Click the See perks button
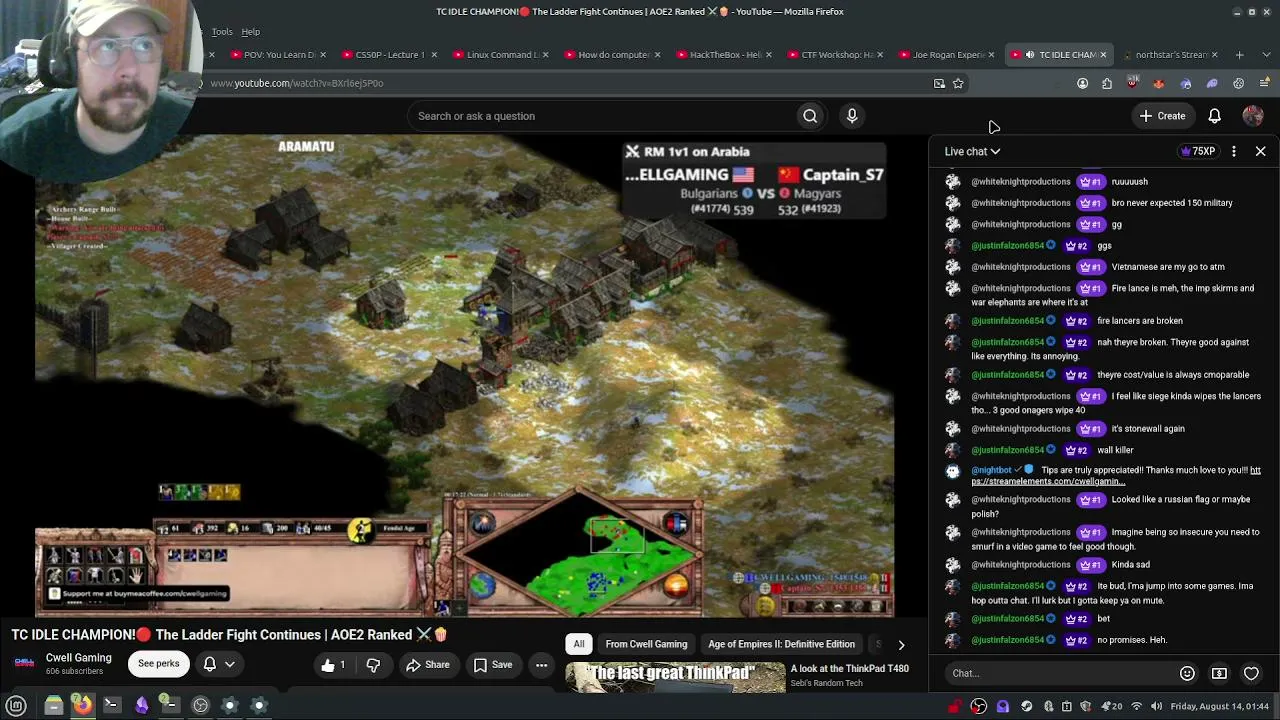The width and height of the screenshot is (1280, 720). click(x=159, y=664)
